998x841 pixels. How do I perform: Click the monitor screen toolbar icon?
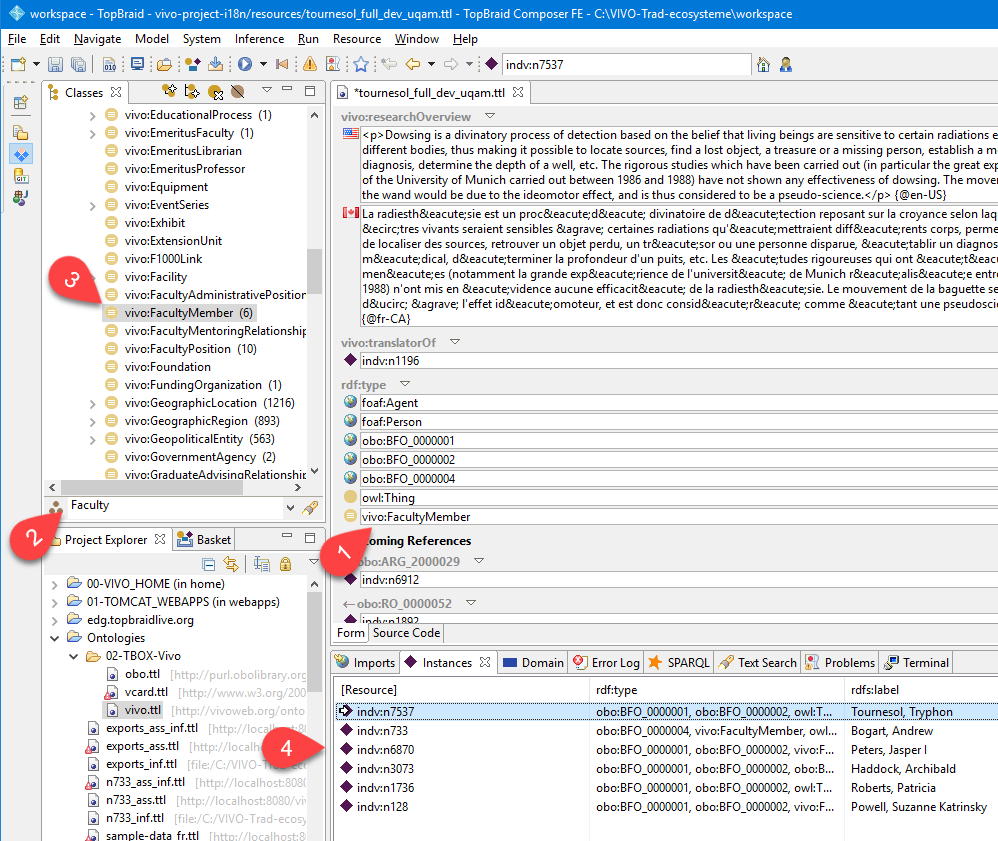[137, 64]
